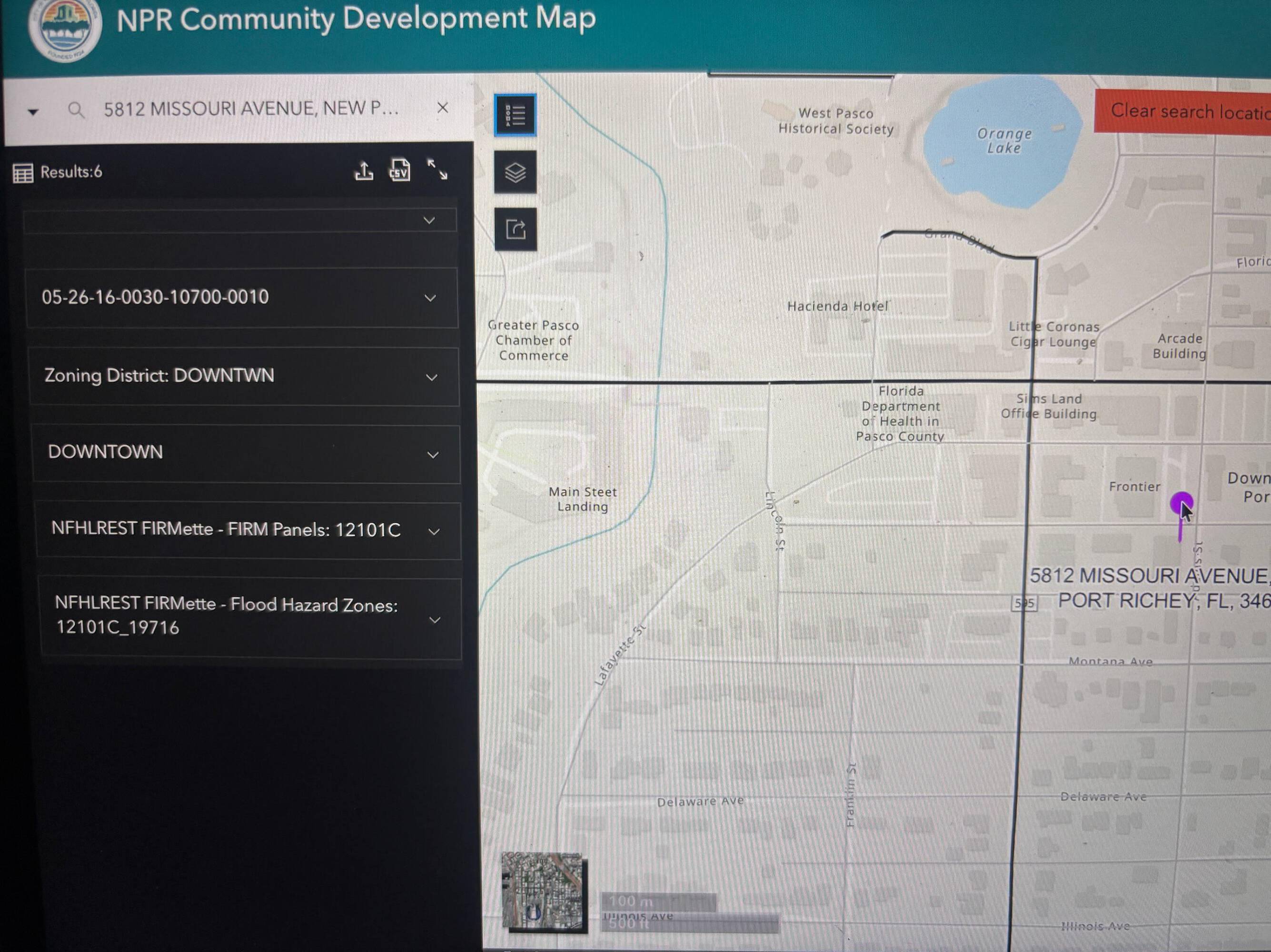Open the search source dropdown arrow
The height and width of the screenshot is (952, 1271).
click(x=33, y=112)
